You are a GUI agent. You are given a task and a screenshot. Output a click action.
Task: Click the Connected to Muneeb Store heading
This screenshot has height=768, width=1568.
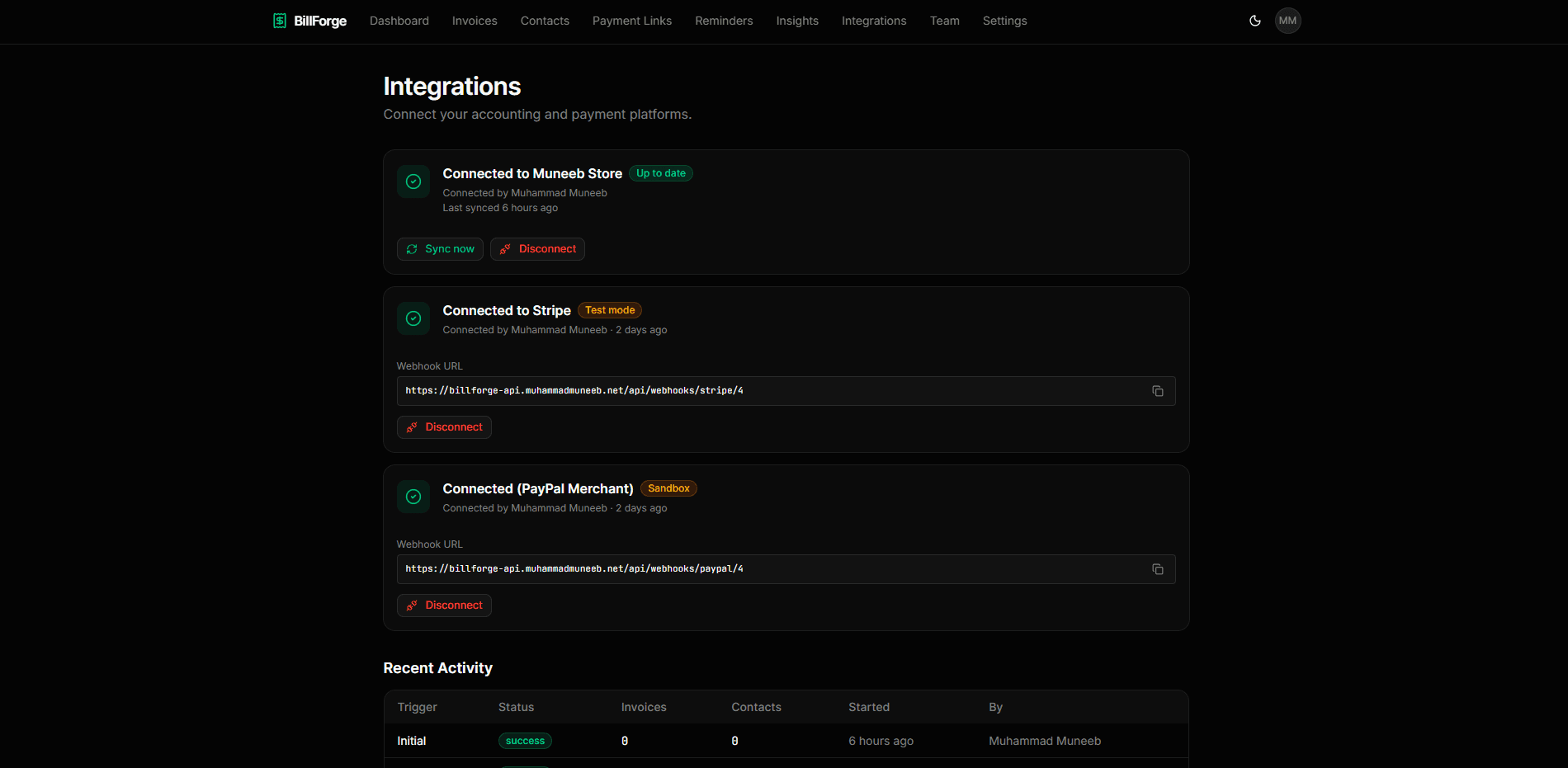coord(532,173)
